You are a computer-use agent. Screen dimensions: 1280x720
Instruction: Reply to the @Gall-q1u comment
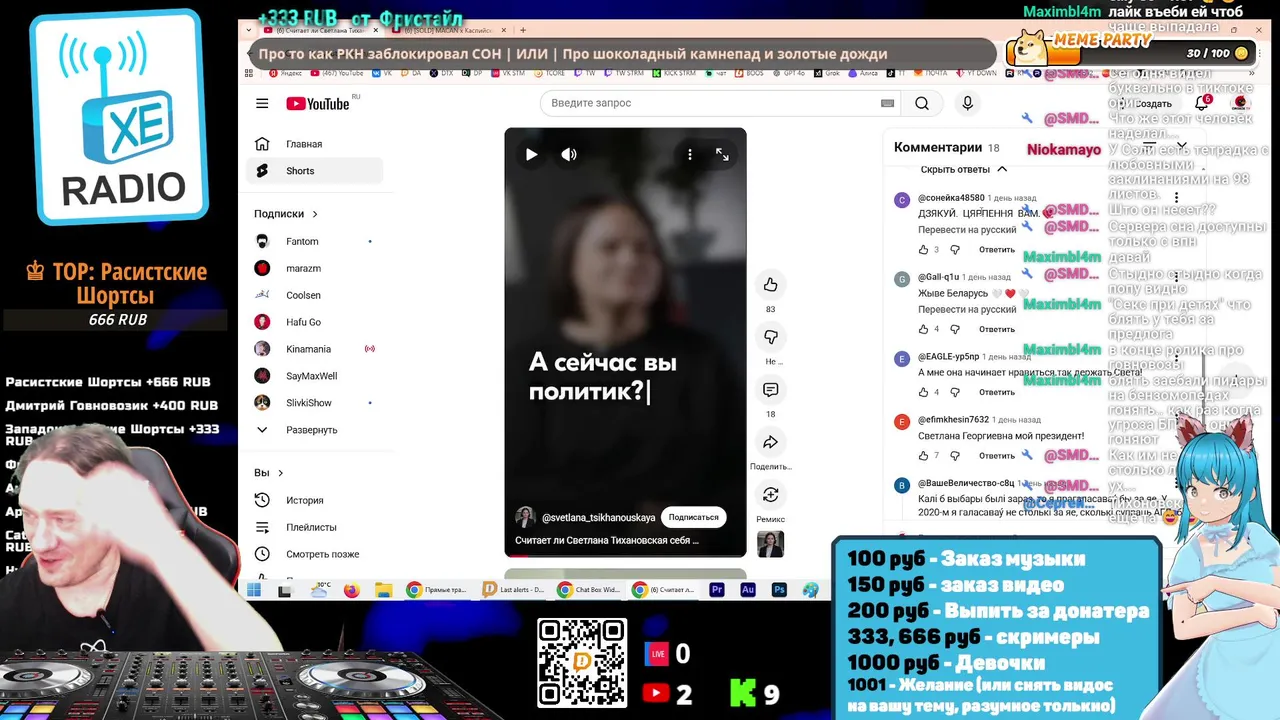point(997,329)
